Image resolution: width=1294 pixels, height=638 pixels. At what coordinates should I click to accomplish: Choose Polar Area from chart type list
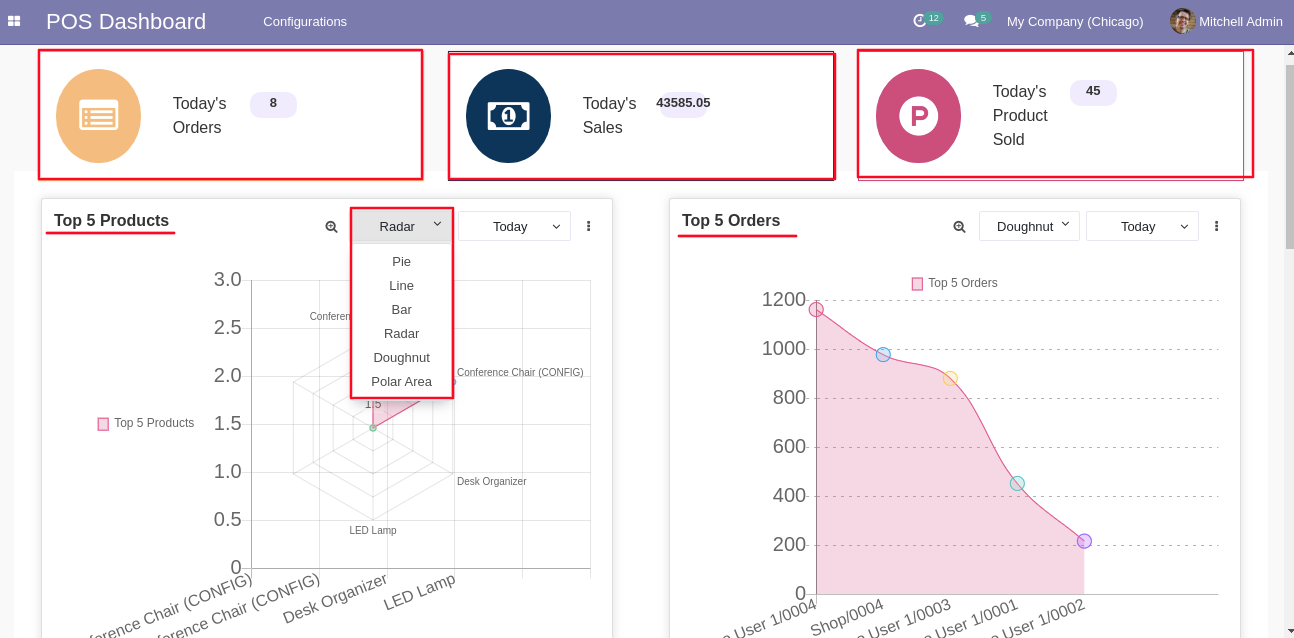pos(402,381)
